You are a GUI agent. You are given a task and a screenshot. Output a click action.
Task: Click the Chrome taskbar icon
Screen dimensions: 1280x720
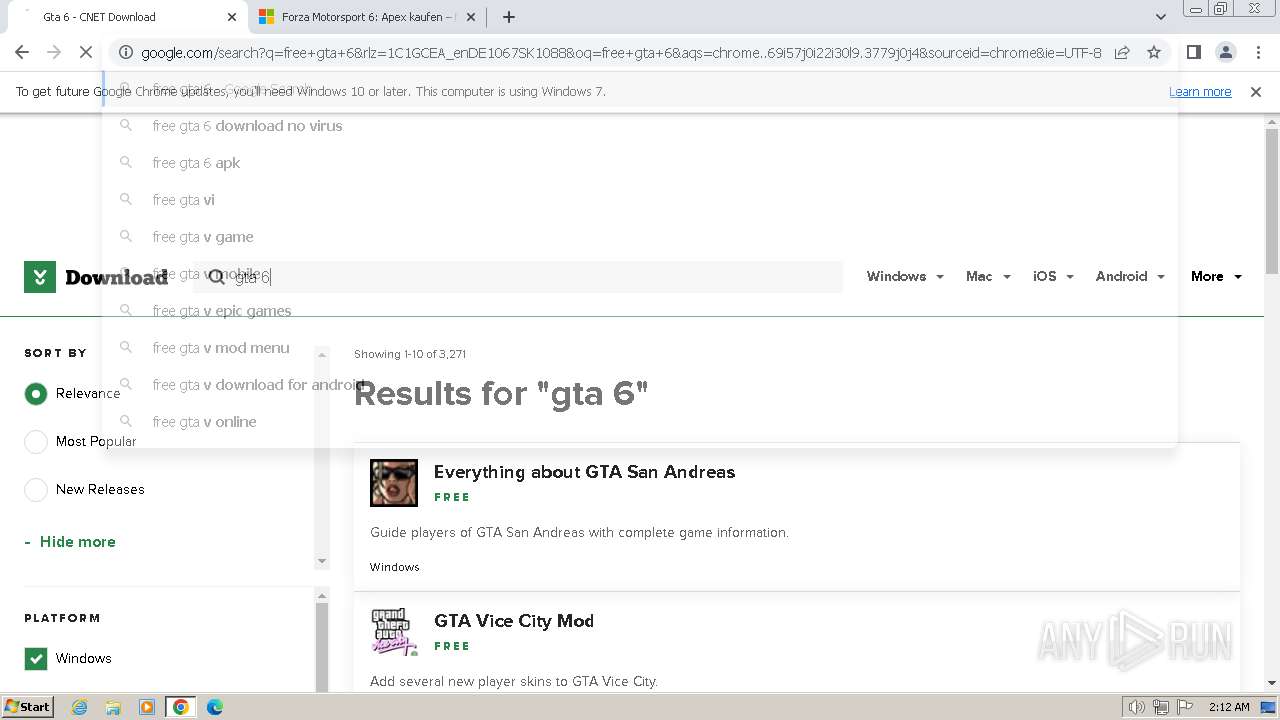180,707
